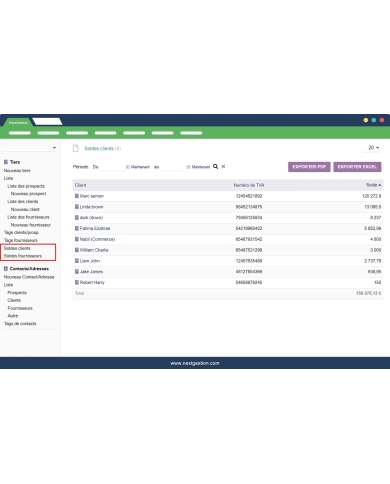
Task: Click the Exporter Excel button
Action: [x=357, y=167]
